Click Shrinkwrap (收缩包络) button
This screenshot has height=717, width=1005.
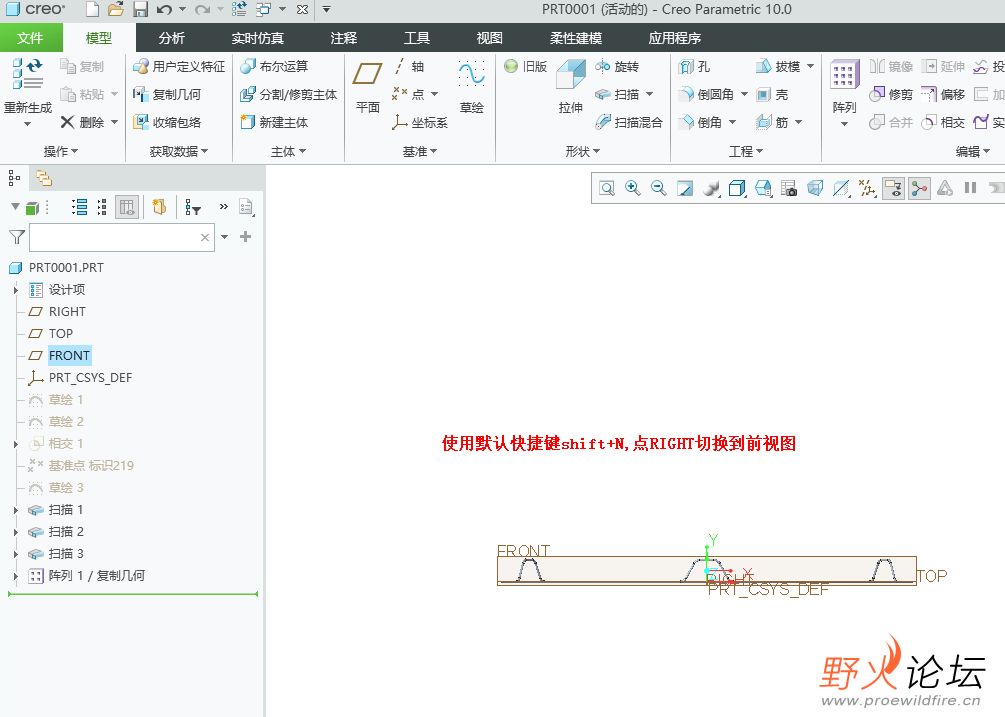167,122
